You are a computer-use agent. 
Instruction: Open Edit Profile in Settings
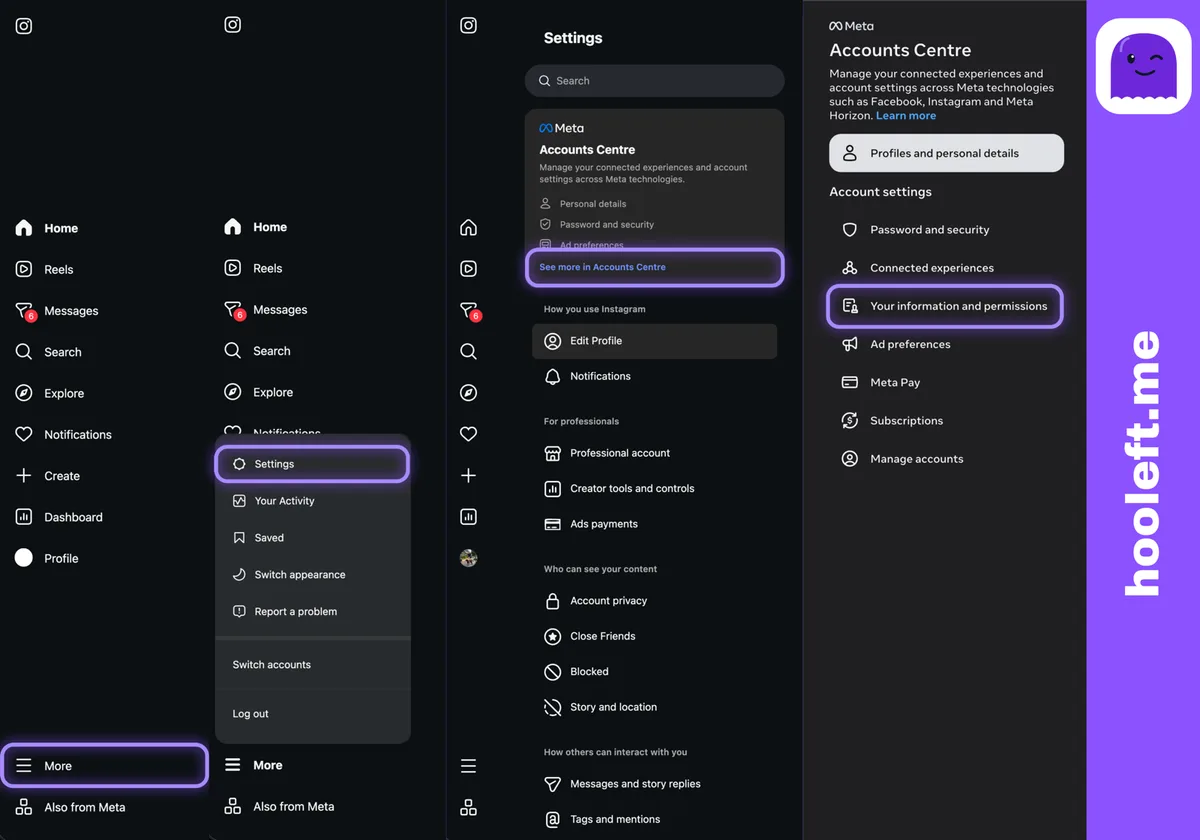click(x=655, y=341)
